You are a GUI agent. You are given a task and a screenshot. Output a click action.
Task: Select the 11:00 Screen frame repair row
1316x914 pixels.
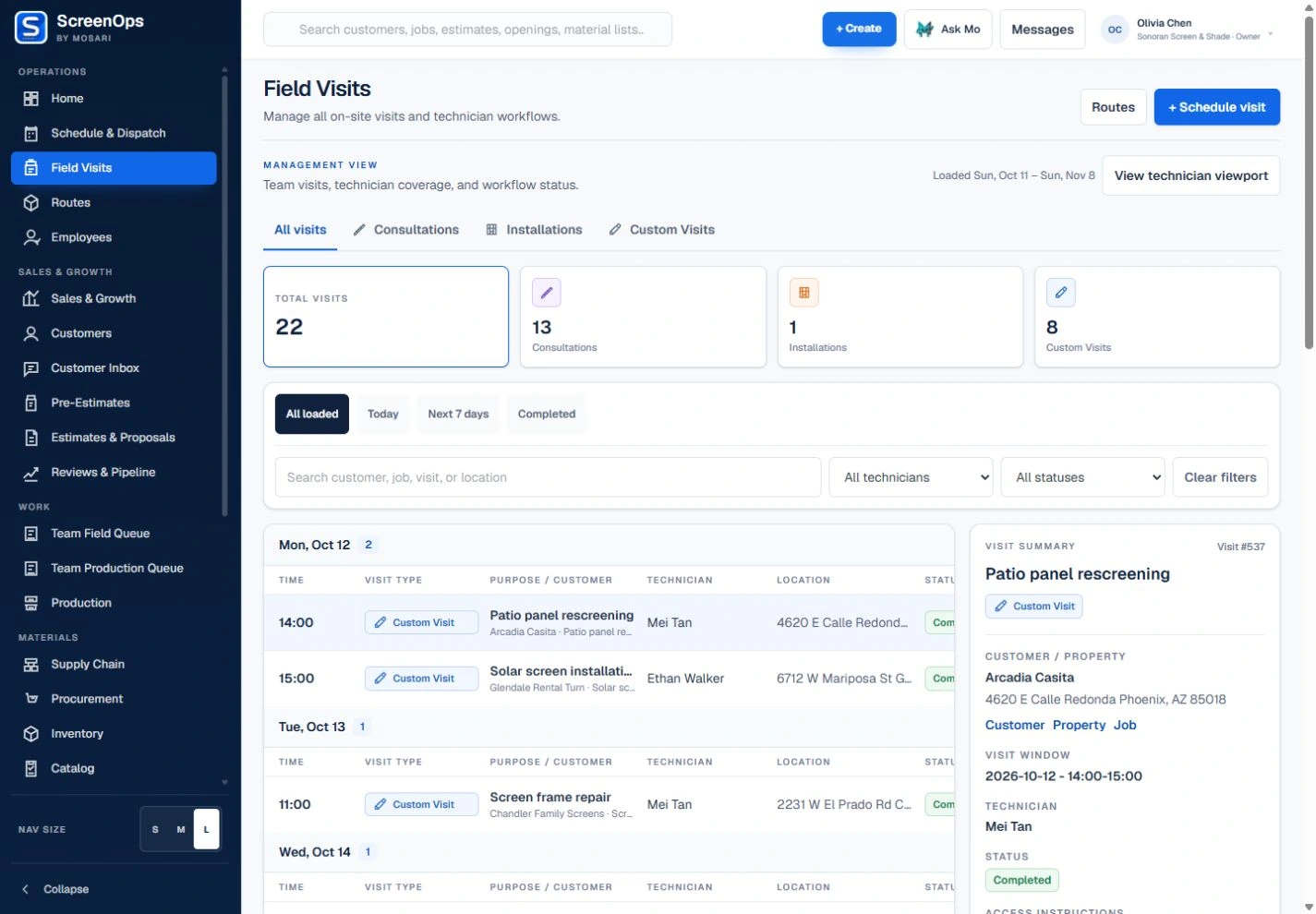pos(609,805)
